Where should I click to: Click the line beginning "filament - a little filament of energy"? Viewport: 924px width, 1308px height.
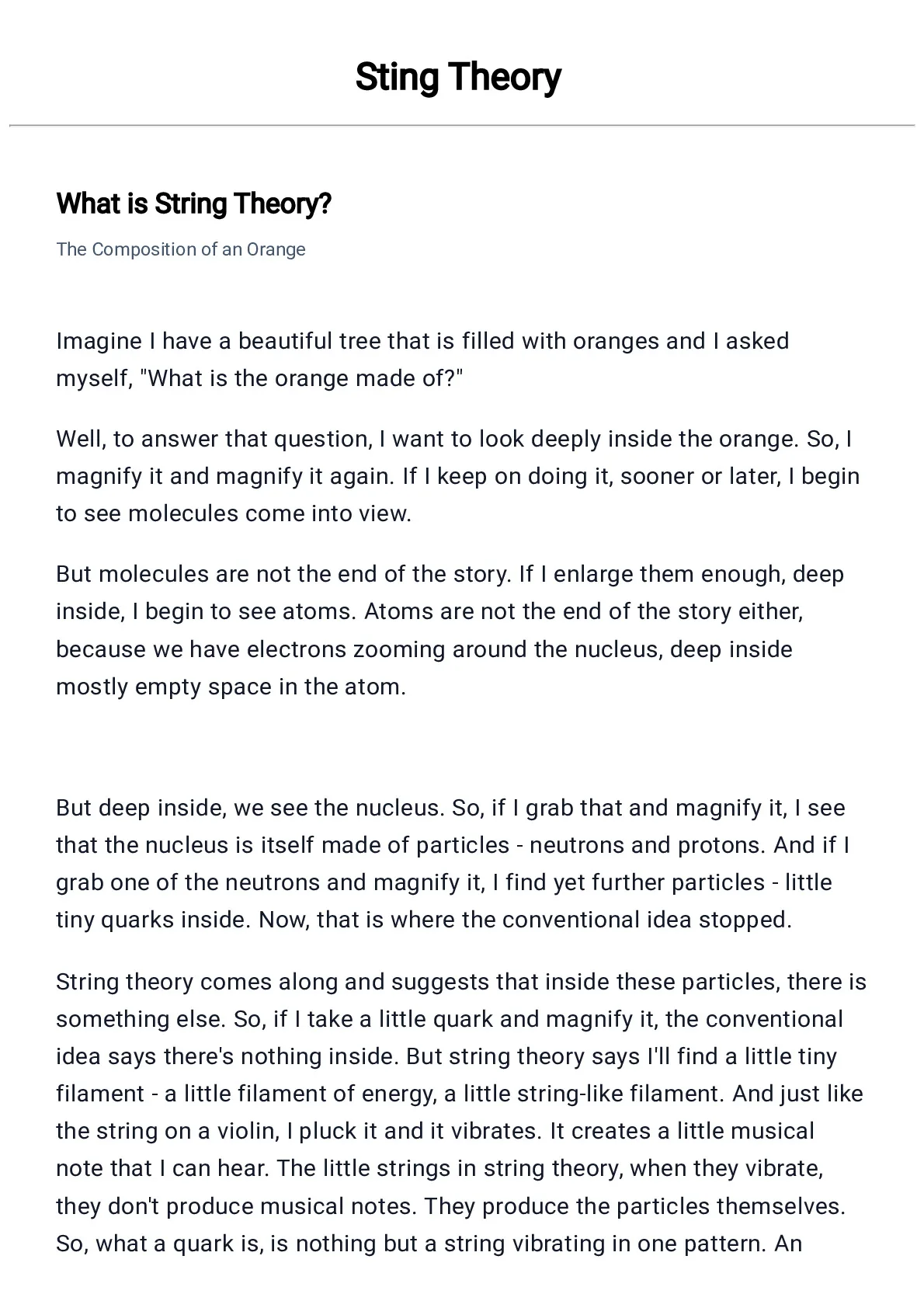(x=460, y=1094)
